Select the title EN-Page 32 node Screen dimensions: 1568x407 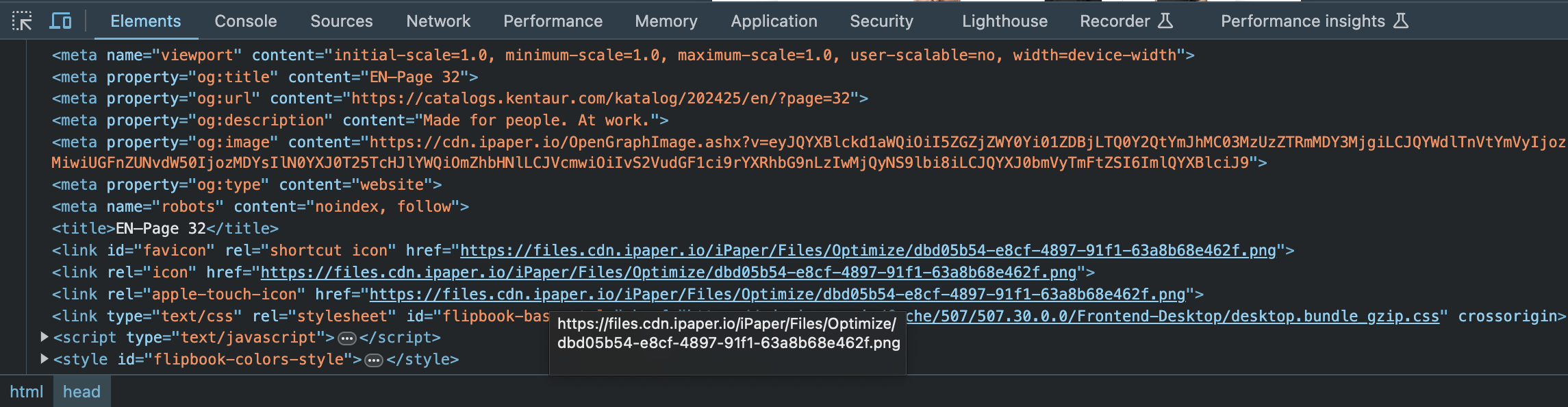(x=165, y=229)
